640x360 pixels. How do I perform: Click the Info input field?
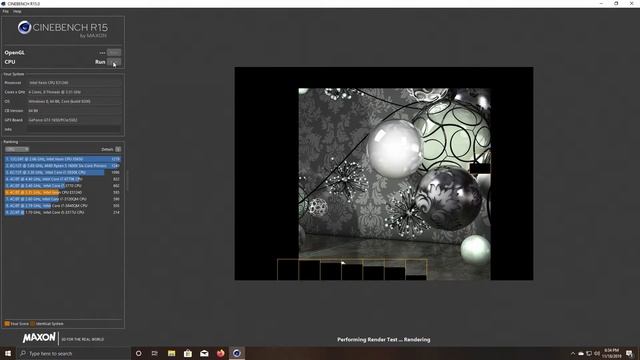[74, 129]
